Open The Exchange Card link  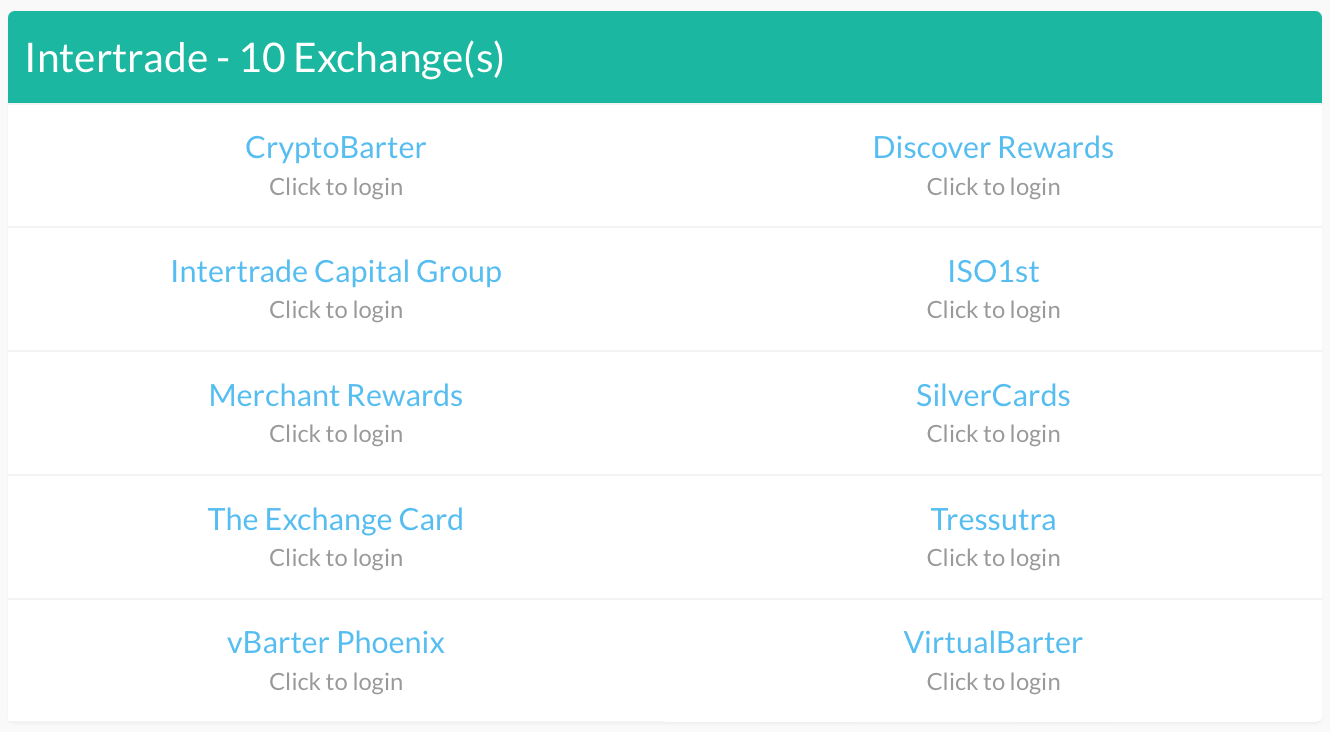click(x=336, y=520)
